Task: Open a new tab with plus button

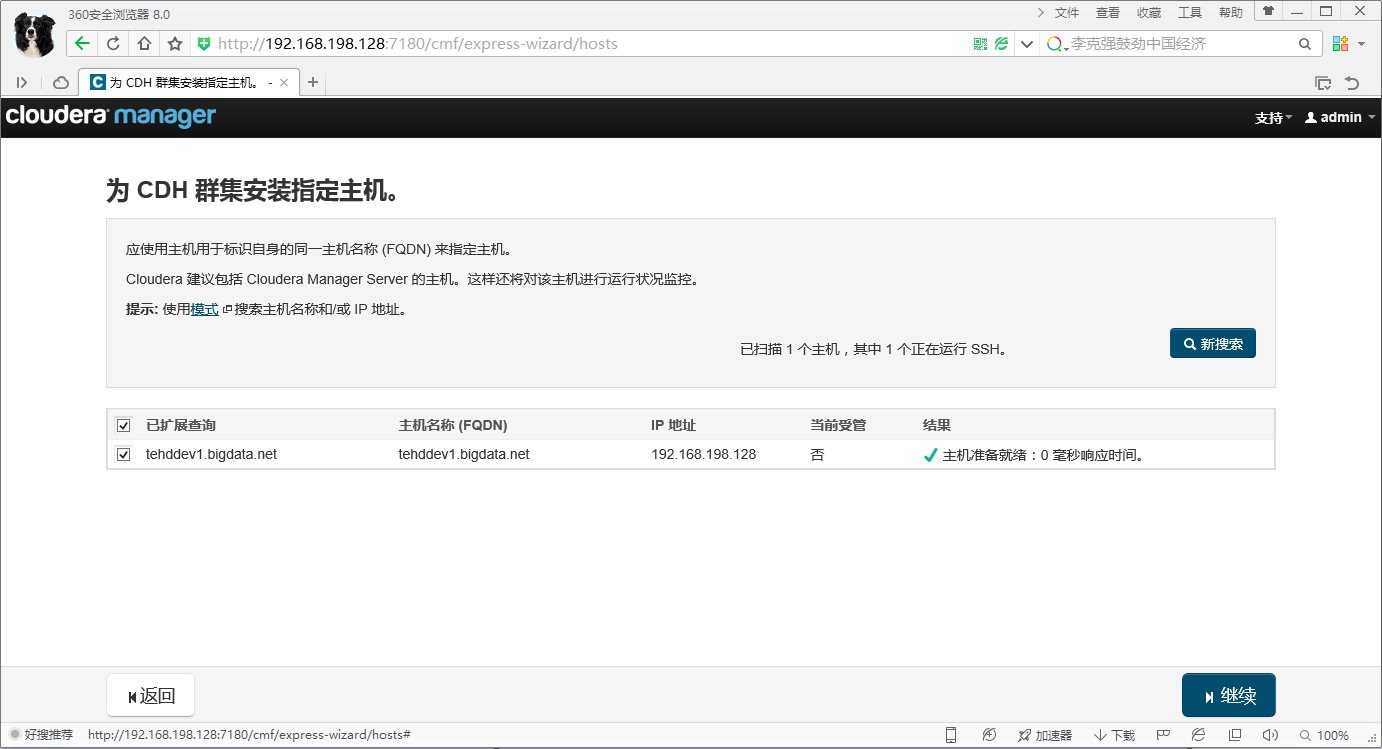Action: coord(313,82)
